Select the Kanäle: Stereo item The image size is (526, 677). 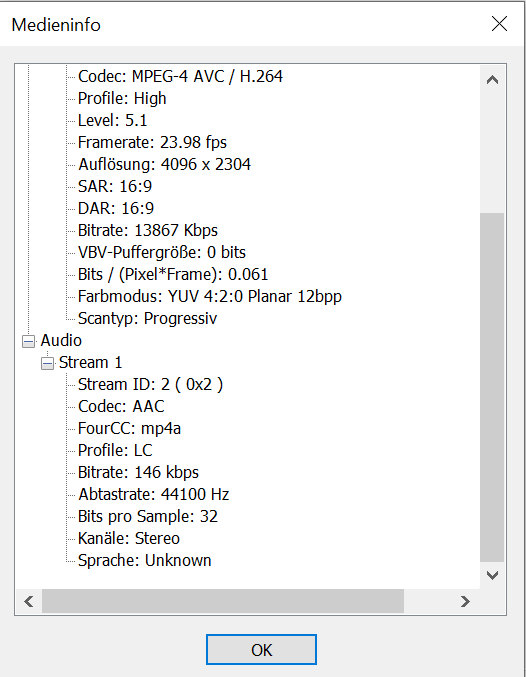click(x=129, y=538)
